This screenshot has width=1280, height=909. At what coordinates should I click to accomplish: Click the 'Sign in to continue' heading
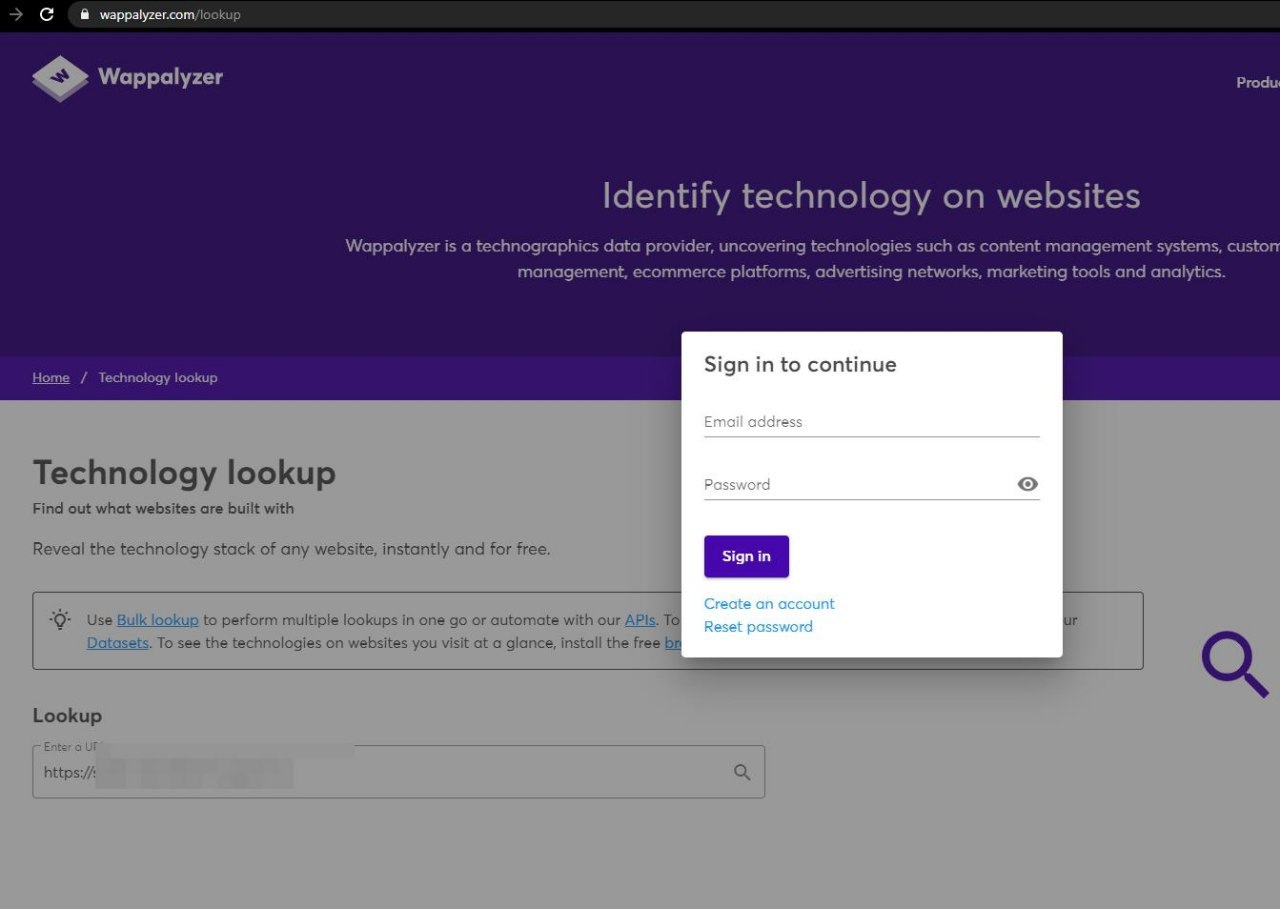click(800, 365)
